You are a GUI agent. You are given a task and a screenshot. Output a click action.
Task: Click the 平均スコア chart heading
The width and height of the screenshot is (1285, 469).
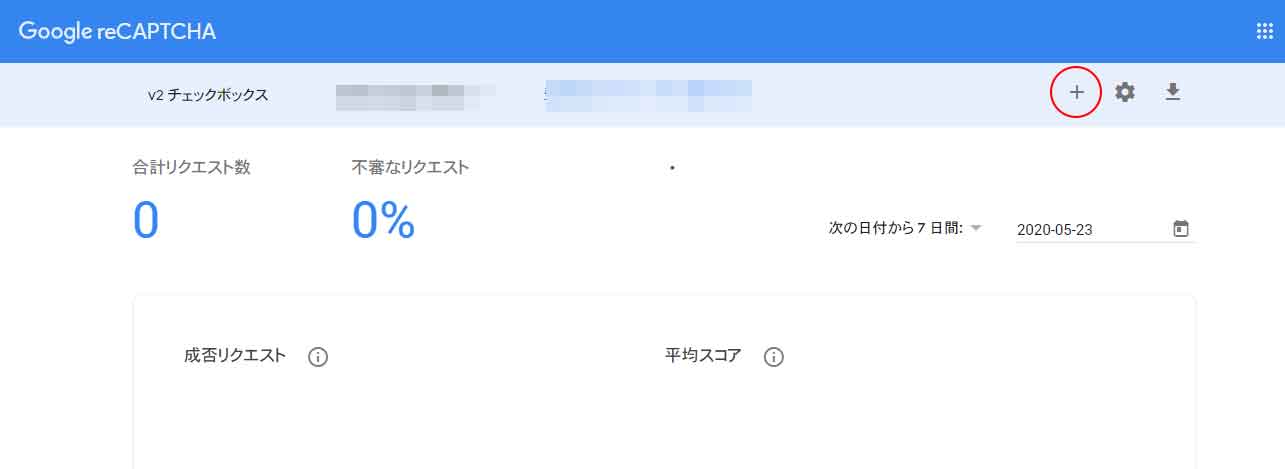tap(703, 356)
